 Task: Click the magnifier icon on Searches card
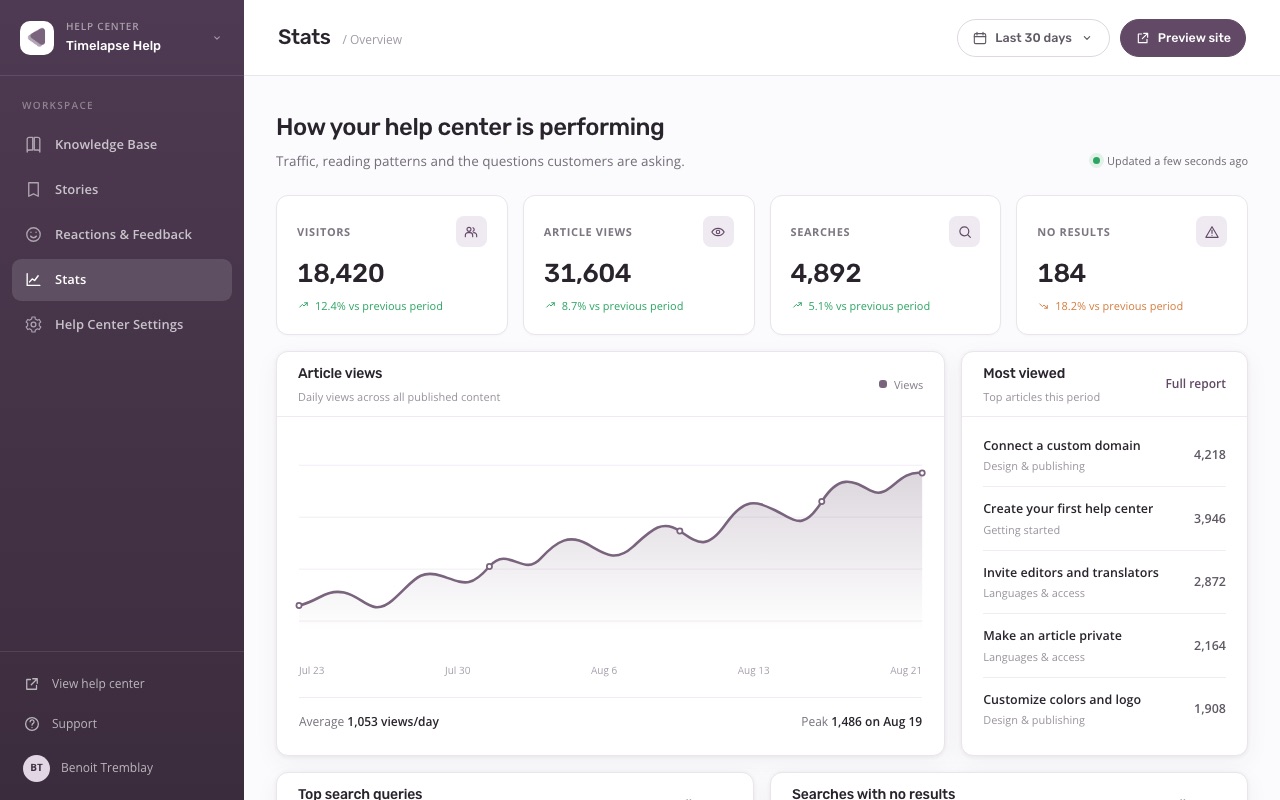pos(964,232)
